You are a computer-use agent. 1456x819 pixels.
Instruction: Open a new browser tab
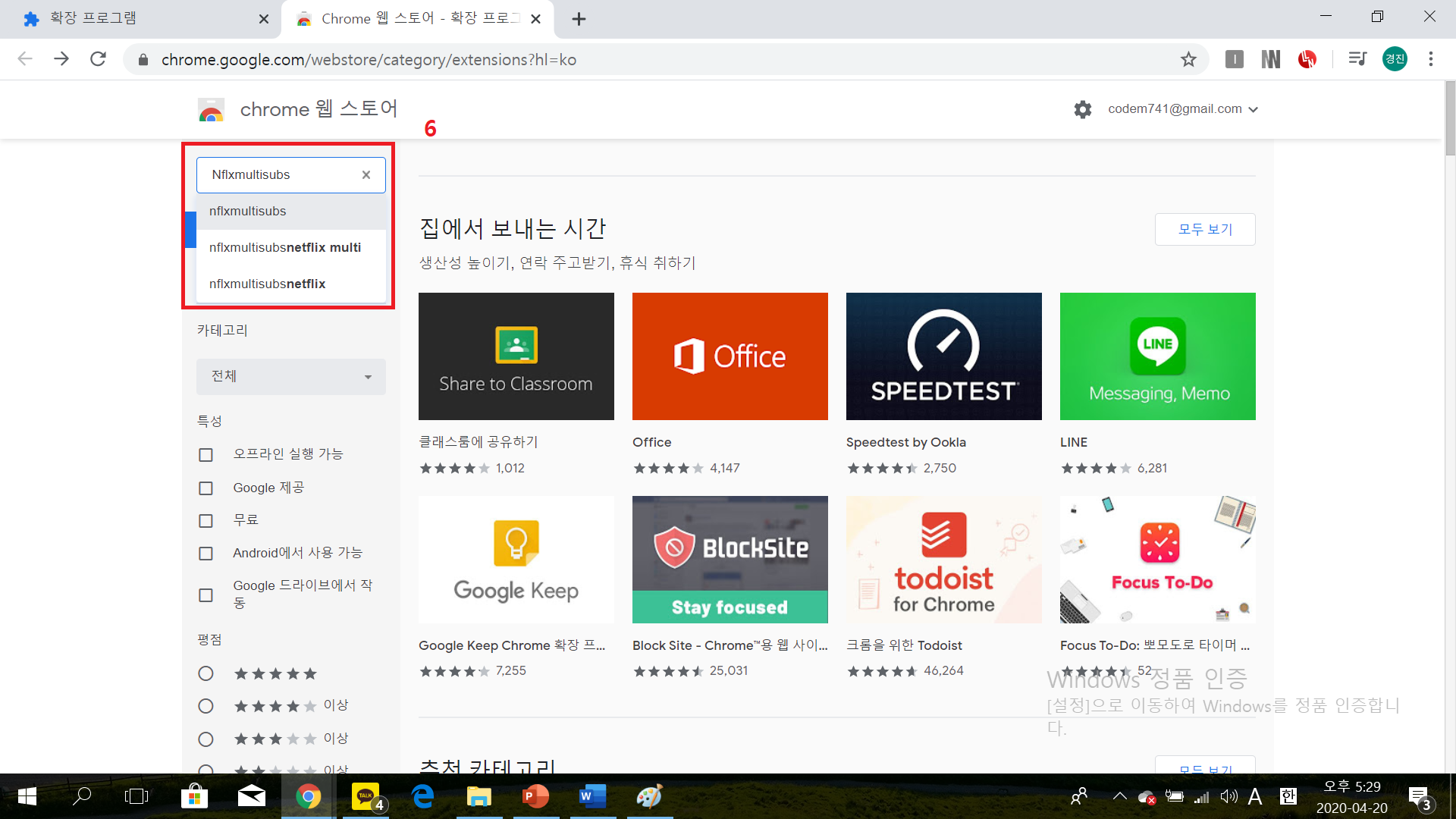pyautogui.click(x=579, y=19)
